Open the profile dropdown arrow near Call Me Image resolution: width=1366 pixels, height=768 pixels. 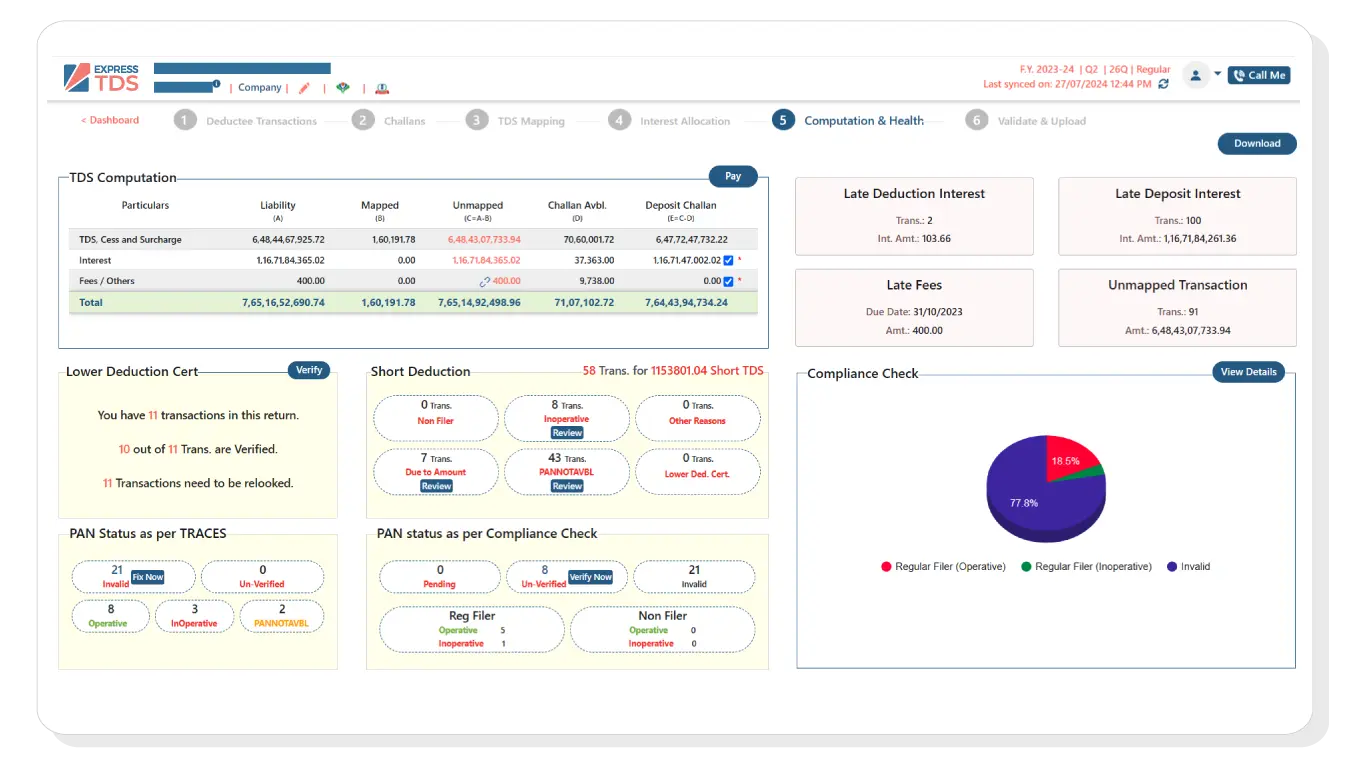pyautogui.click(x=1217, y=74)
